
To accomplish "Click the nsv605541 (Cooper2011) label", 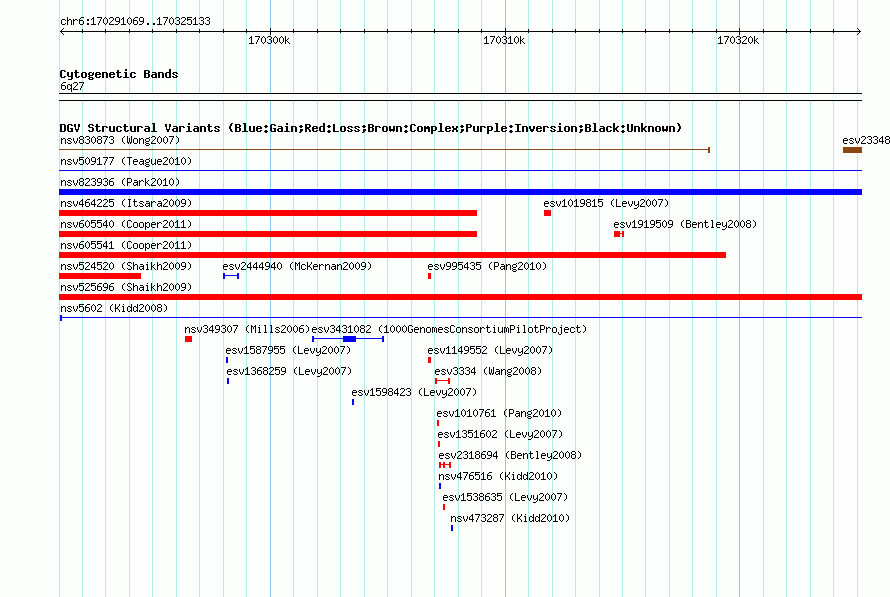I will (x=126, y=245).
